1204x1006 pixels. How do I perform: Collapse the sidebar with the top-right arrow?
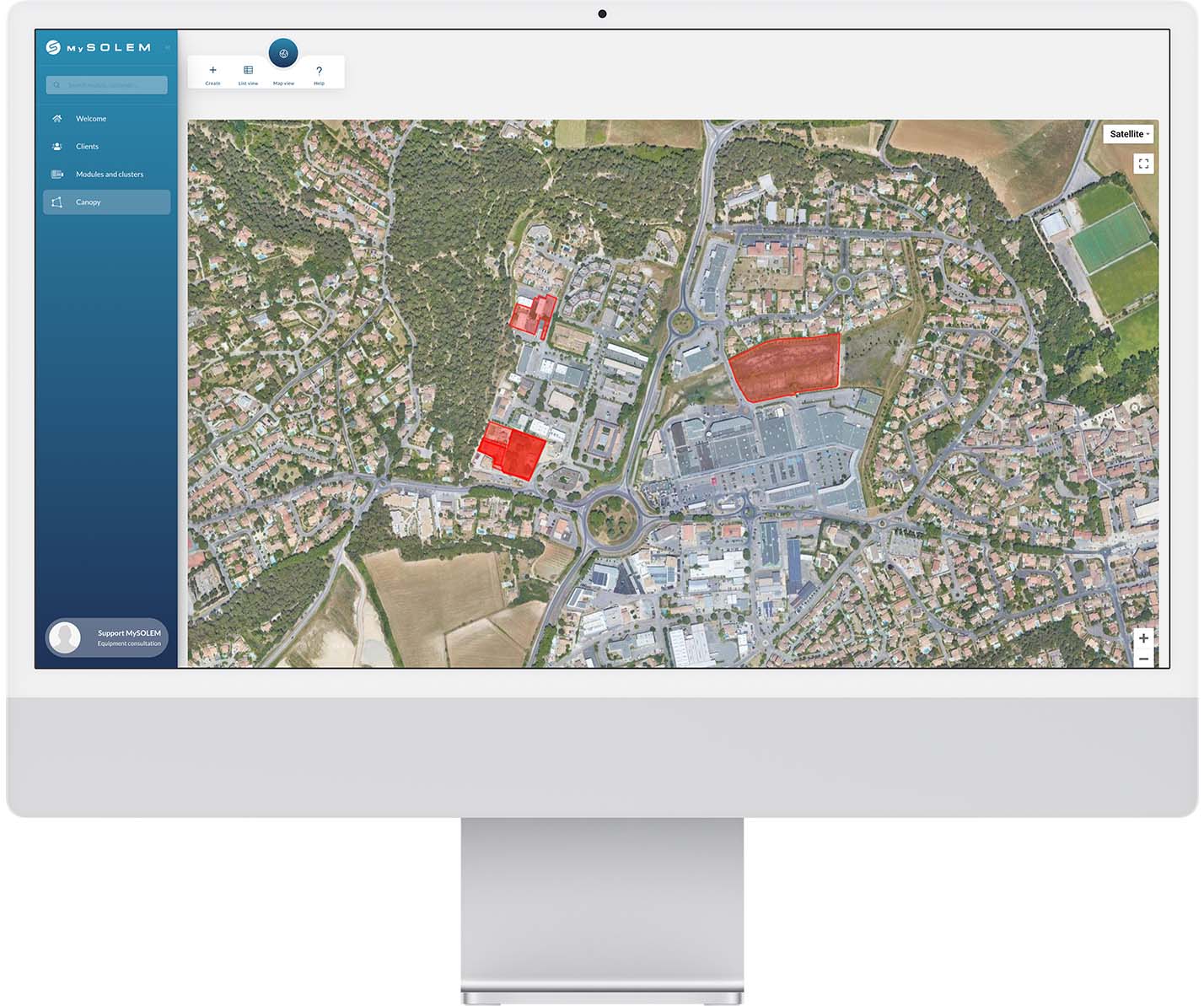pyautogui.click(x=168, y=47)
